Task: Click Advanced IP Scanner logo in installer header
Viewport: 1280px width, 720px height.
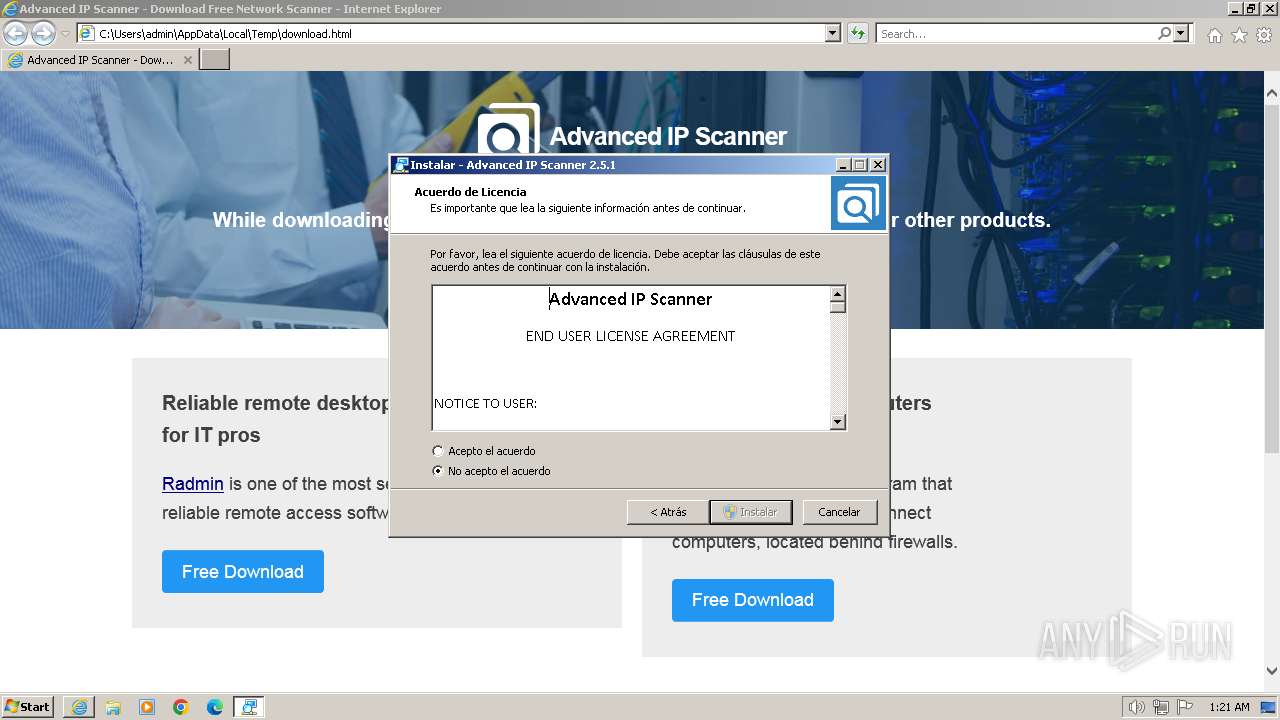Action: pos(858,203)
